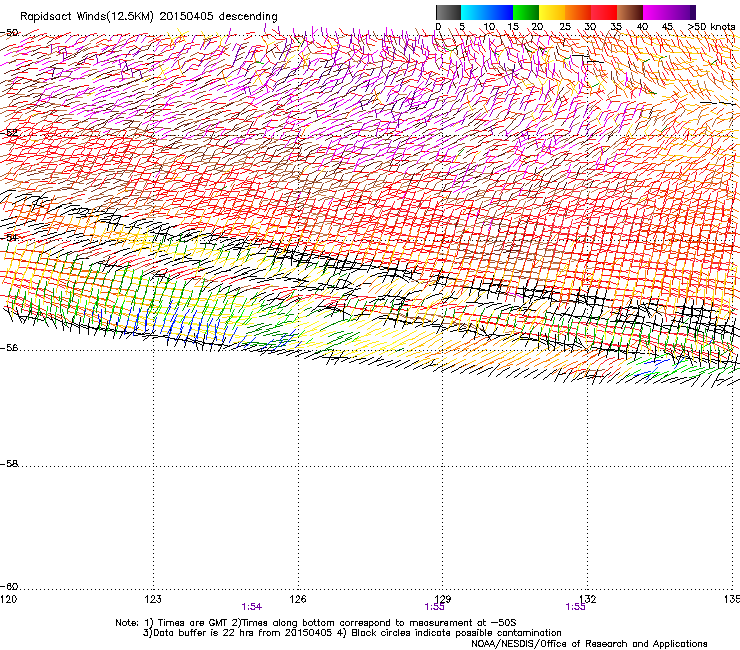Click the latitude label '-52'
This screenshot has width=740, height=650.
[9, 133]
